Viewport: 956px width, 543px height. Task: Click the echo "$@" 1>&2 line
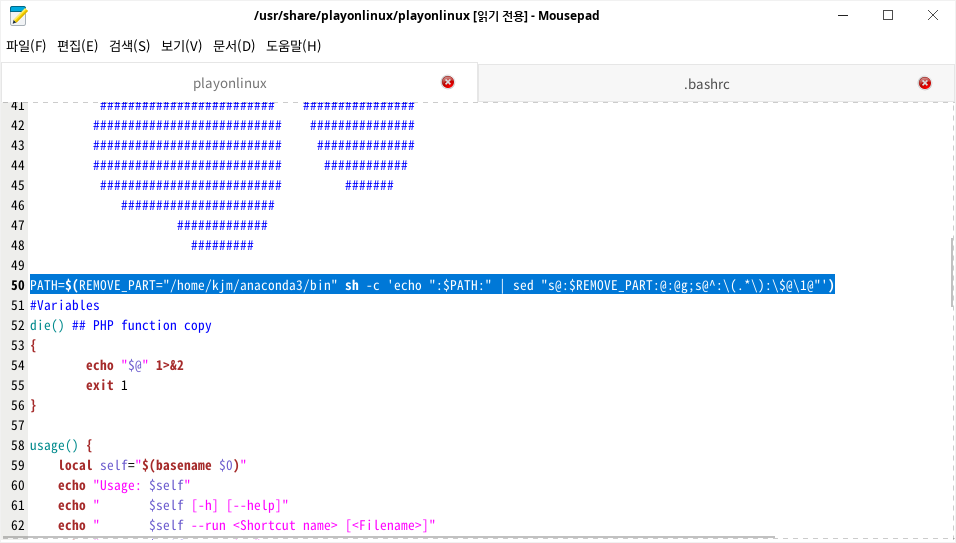[x=135, y=366]
